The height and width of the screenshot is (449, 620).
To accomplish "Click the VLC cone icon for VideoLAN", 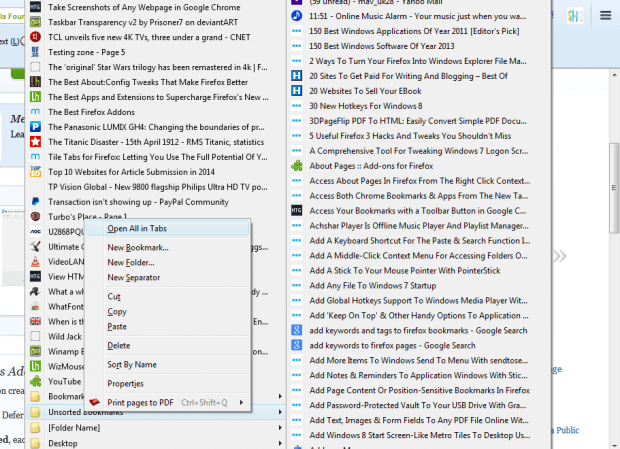I will tap(35, 261).
